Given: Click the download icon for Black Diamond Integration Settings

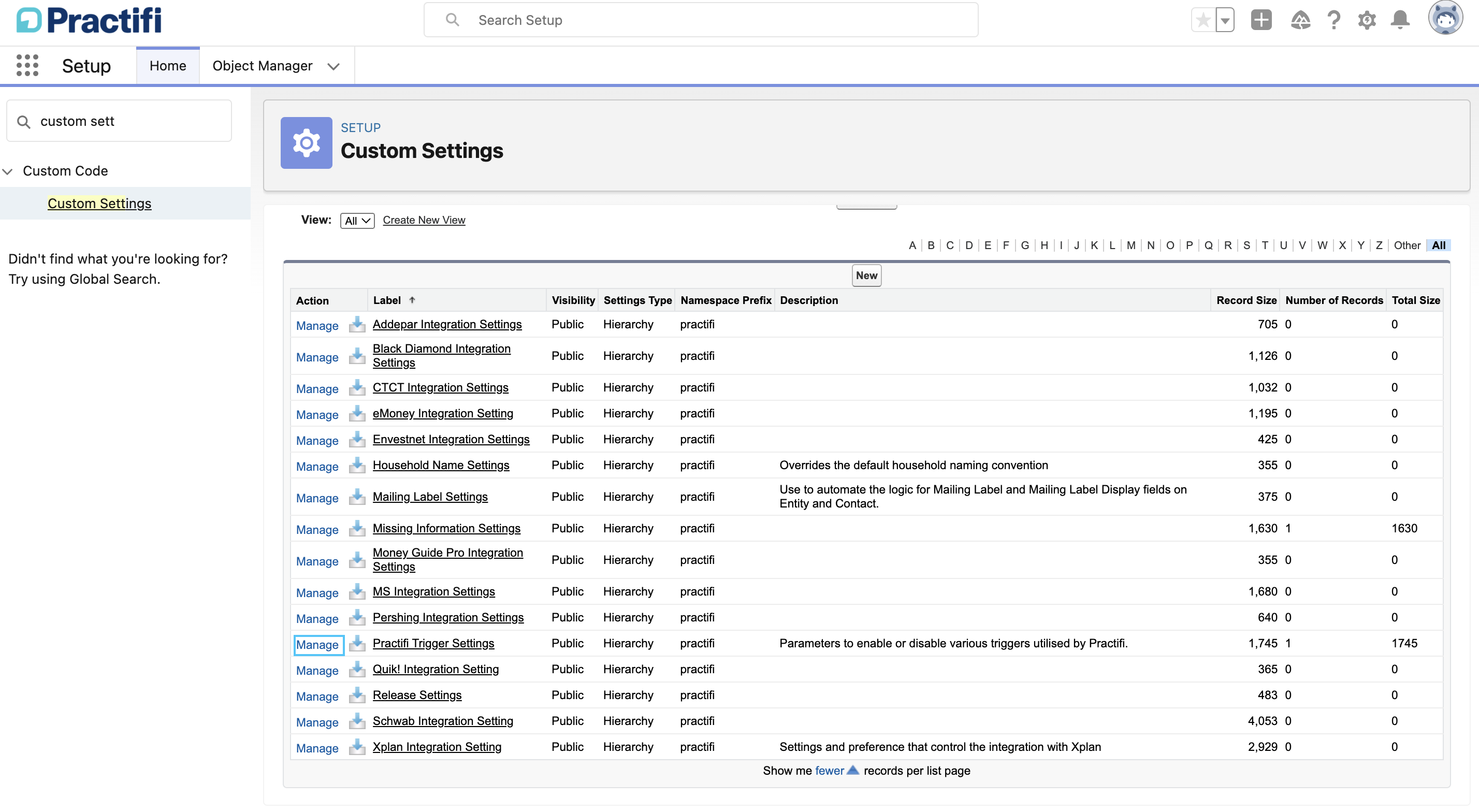Looking at the screenshot, I should [x=357, y=356].
